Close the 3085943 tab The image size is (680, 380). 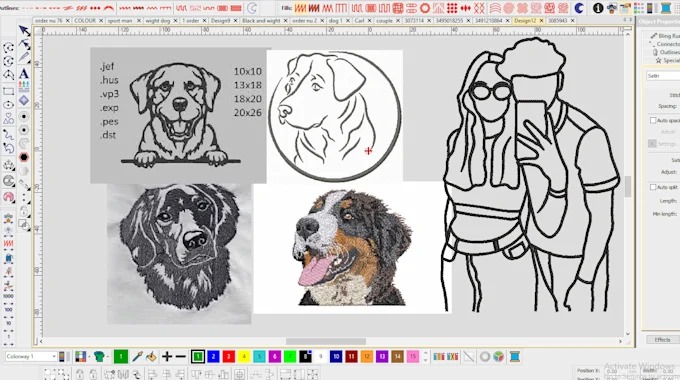(572, 20)
